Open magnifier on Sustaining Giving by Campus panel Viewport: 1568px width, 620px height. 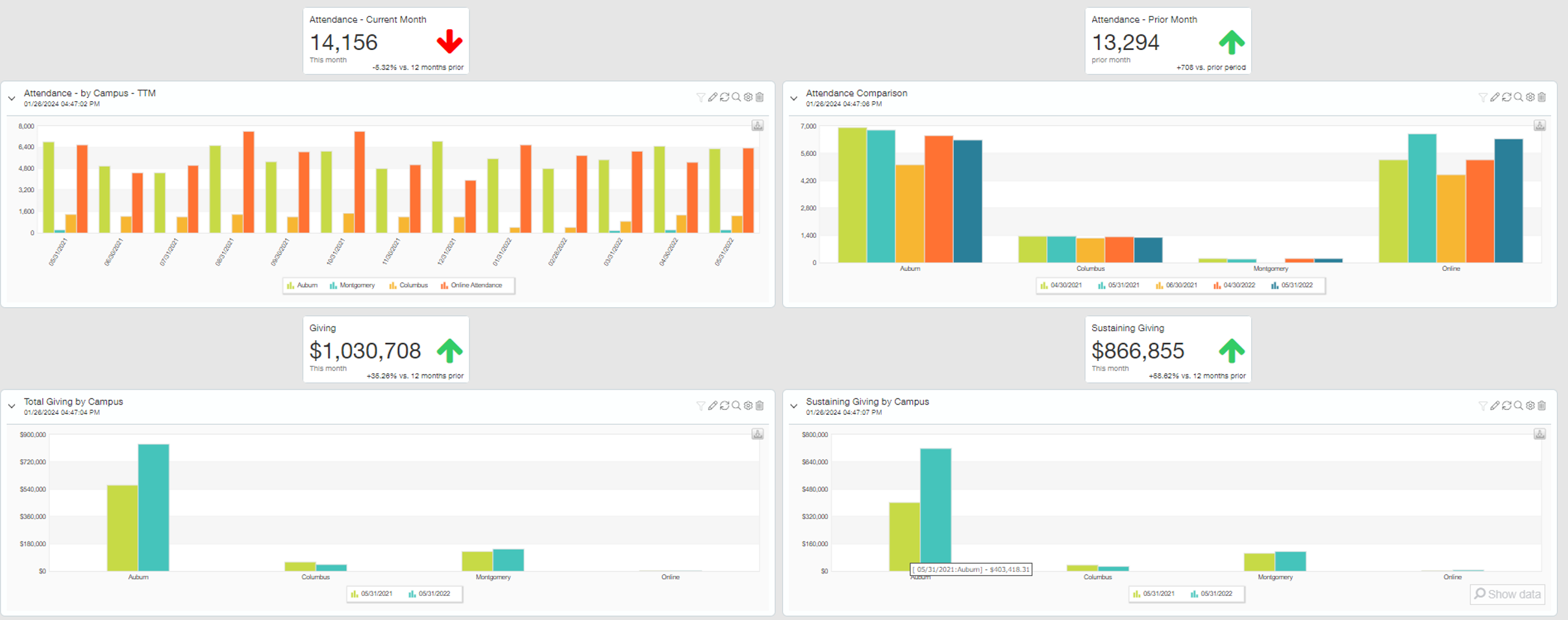(1519, 406)
